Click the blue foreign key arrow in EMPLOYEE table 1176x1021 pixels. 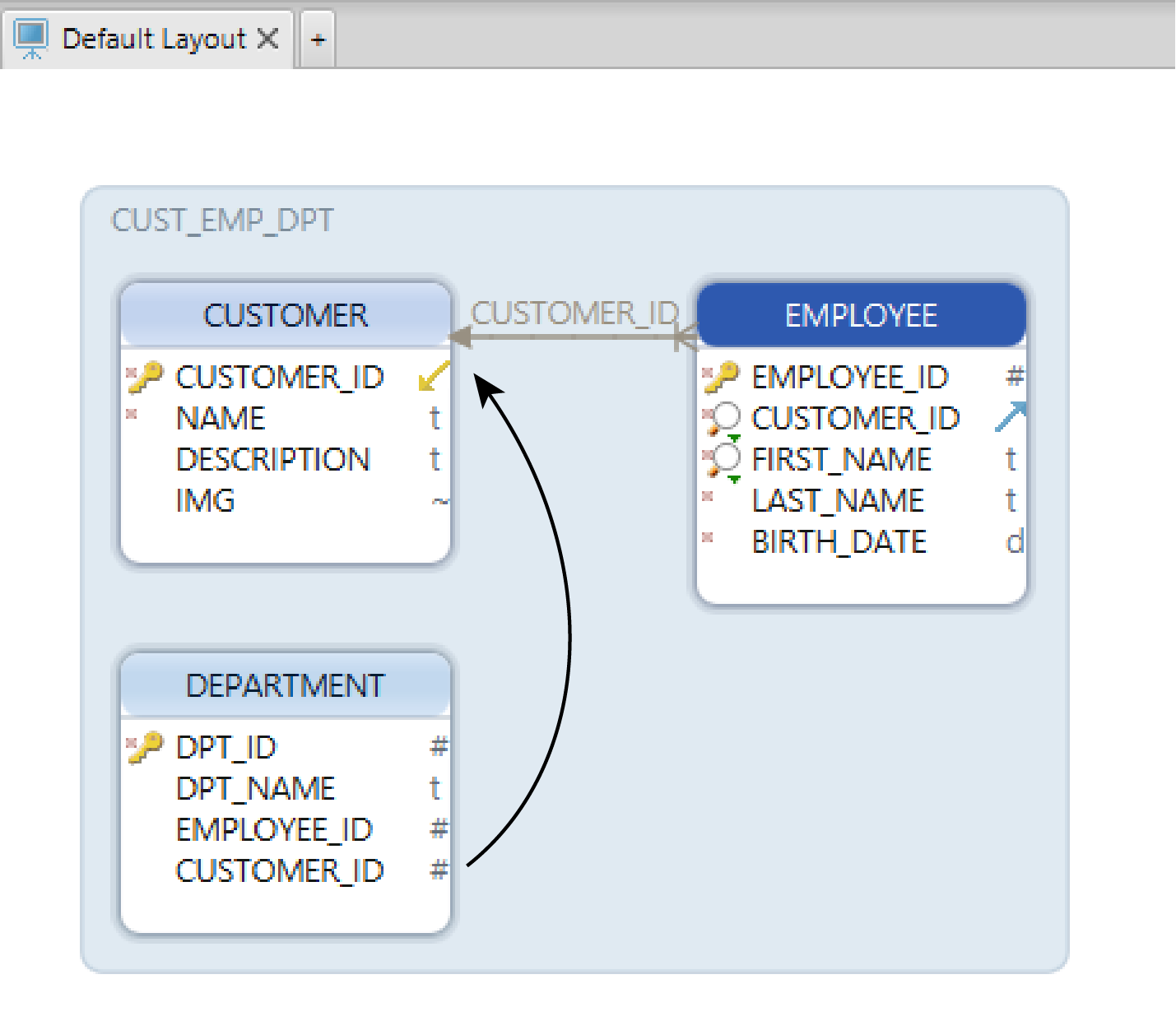(x=1011, y=417)
